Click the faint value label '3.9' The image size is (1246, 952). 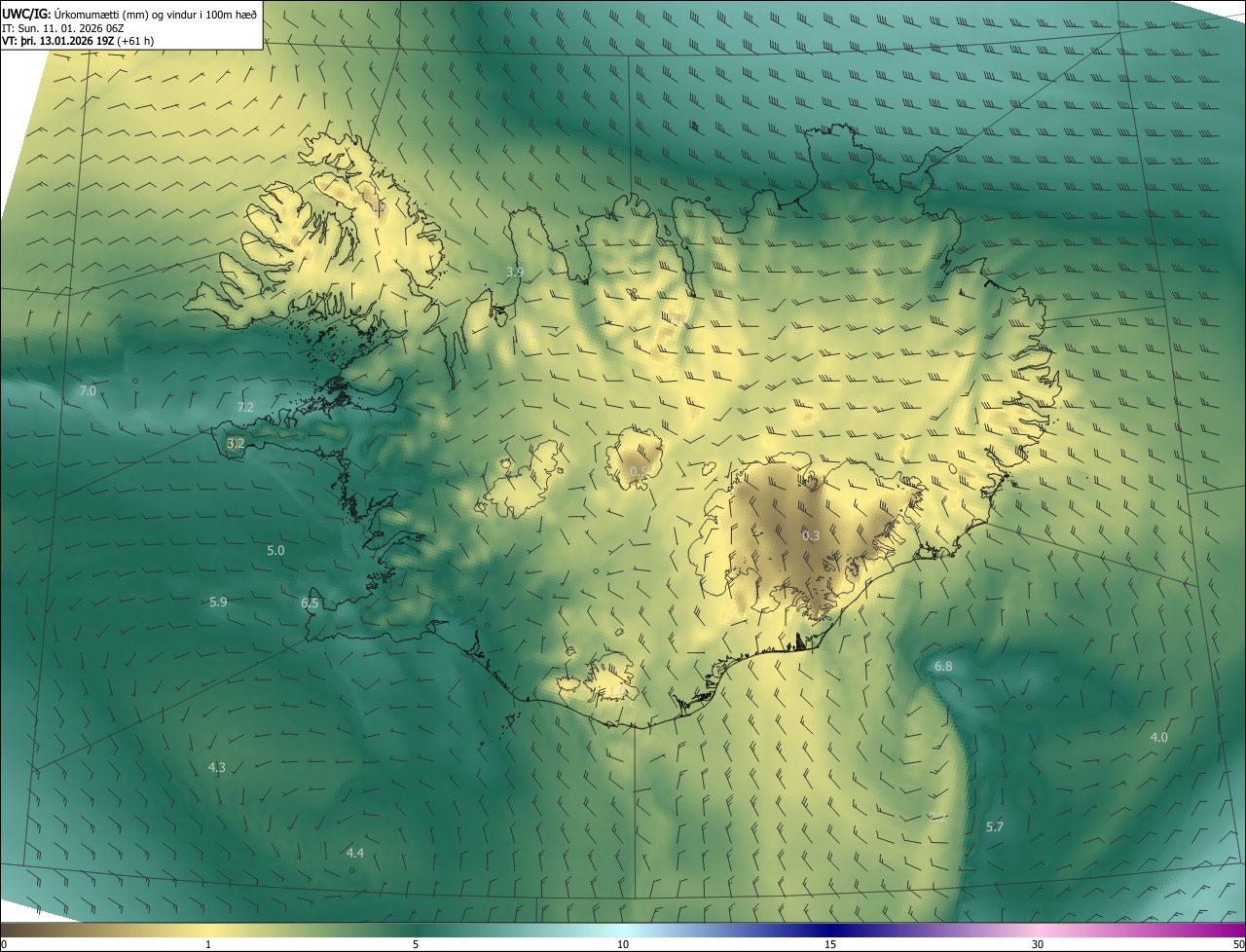[516, 272]
